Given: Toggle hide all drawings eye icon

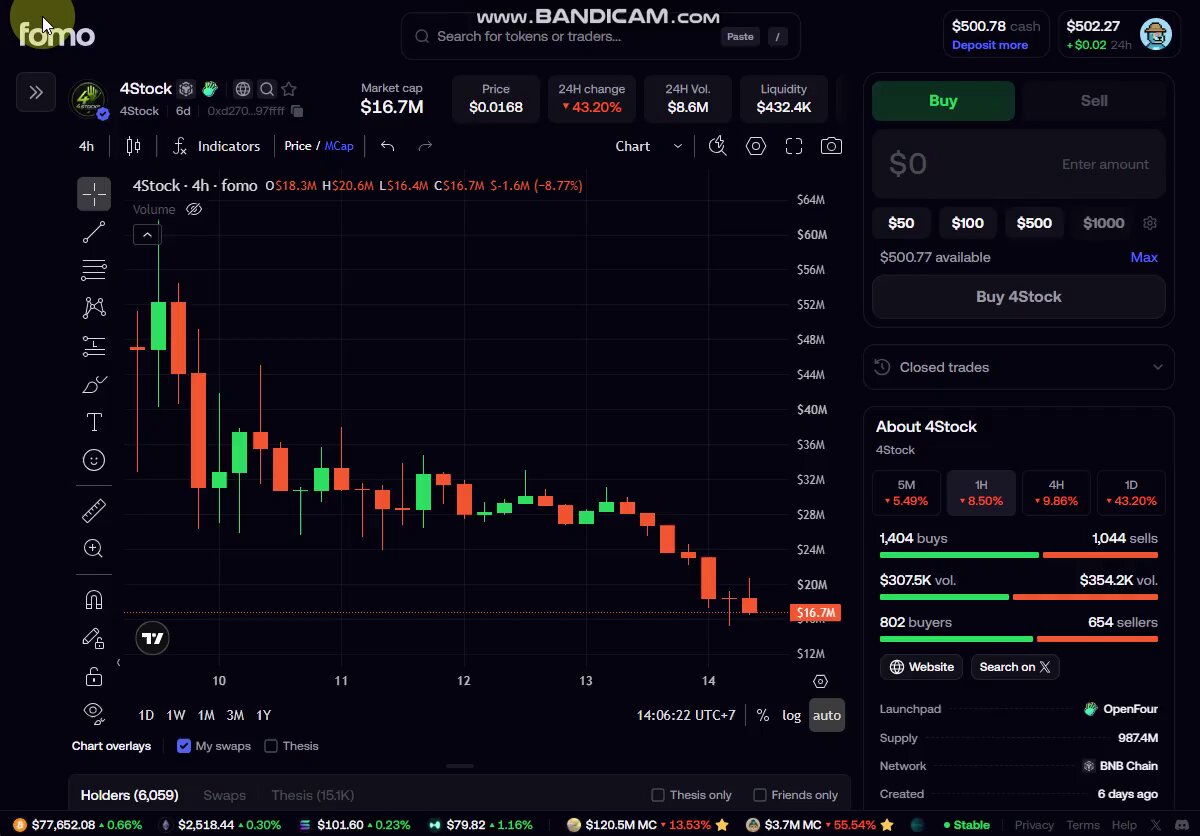Looking at the screenshot, I should pyautogui.click(x=94, y=712).
